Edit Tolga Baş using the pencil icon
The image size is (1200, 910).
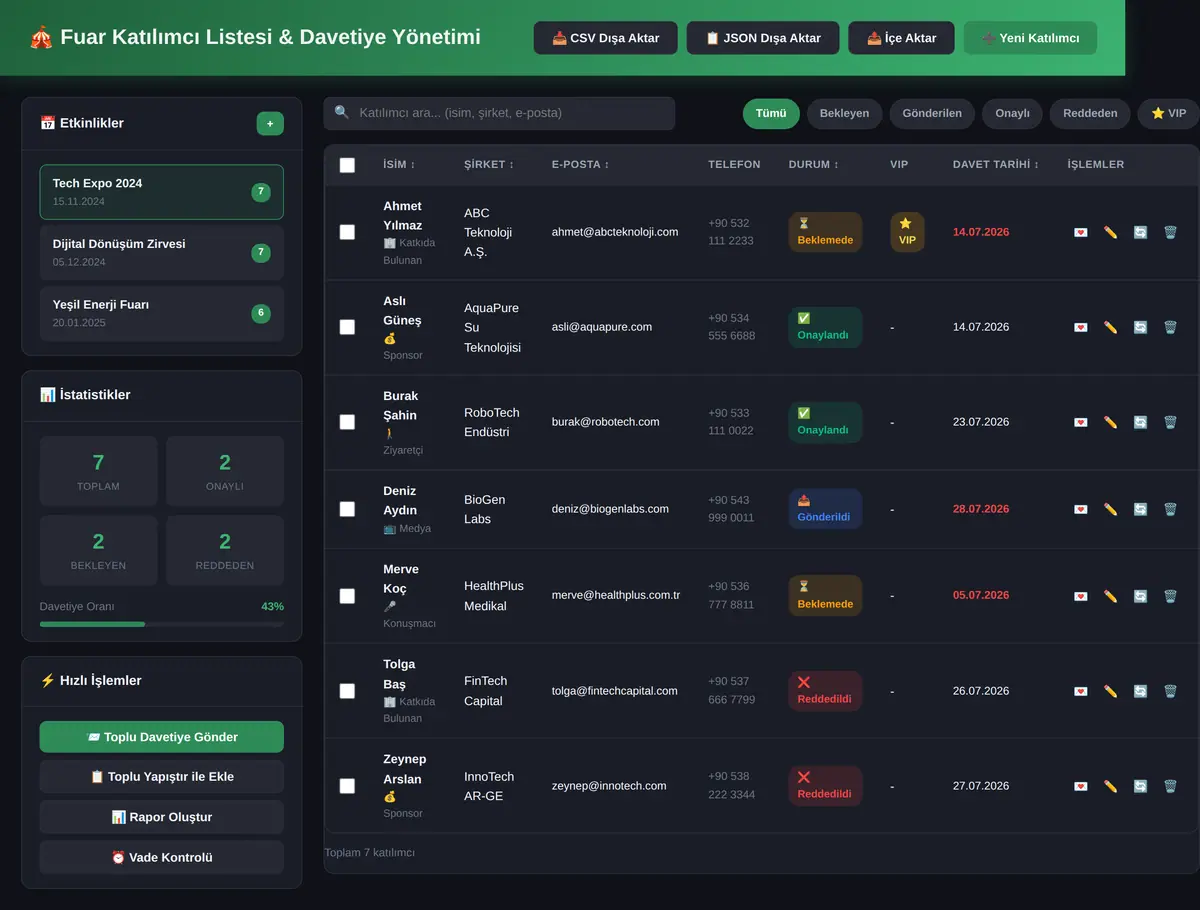(1110, 691)
